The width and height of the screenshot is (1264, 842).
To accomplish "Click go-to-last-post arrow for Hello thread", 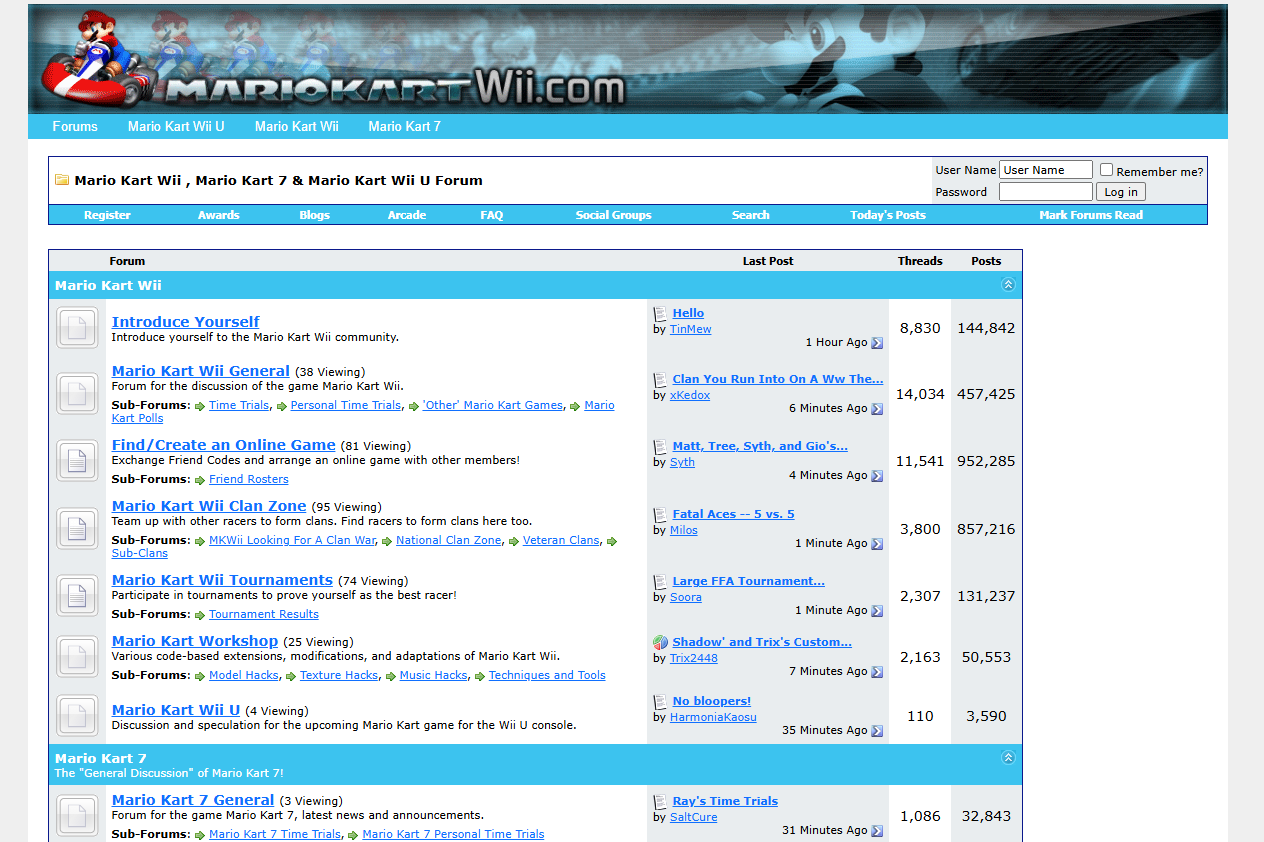I will point(877,343).
